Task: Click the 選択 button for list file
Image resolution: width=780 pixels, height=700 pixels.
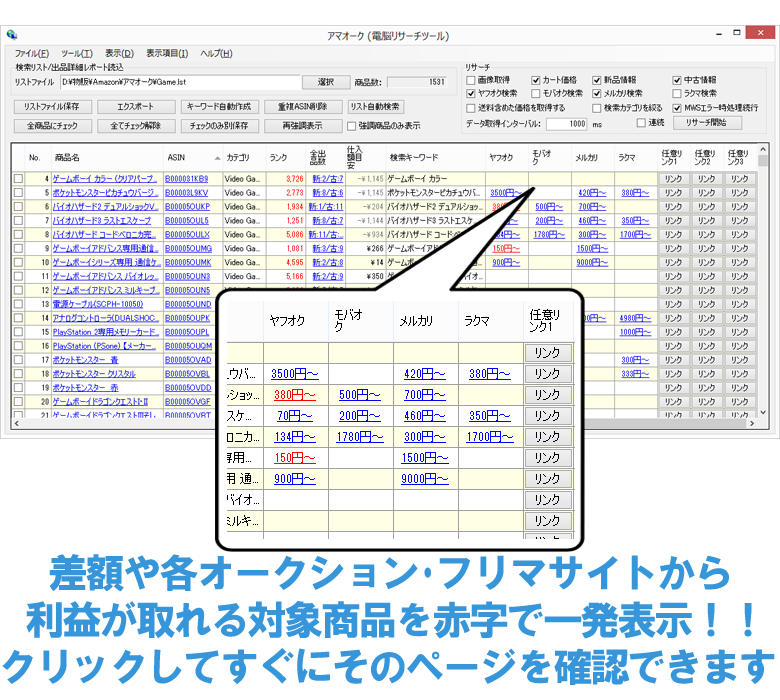Action: (x=326, y=82)
